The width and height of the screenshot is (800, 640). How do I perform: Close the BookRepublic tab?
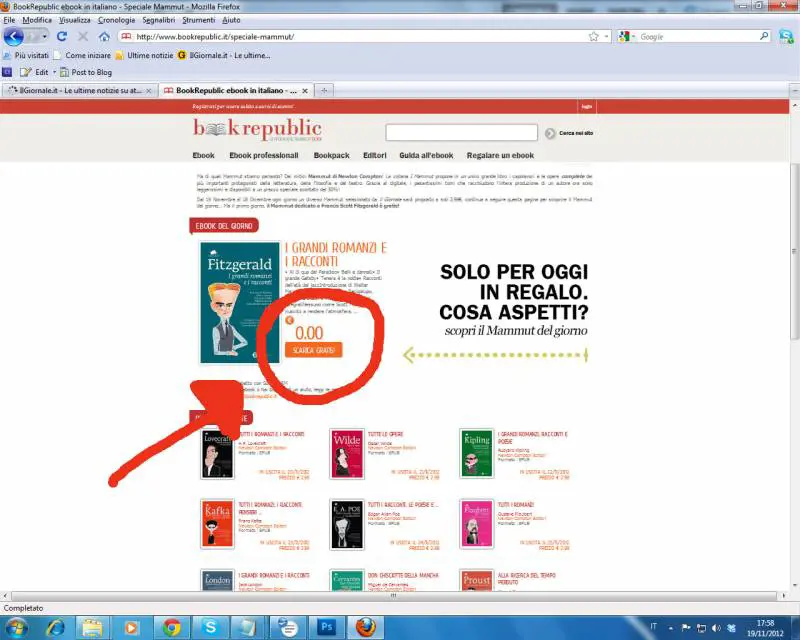tap(305, 91)
